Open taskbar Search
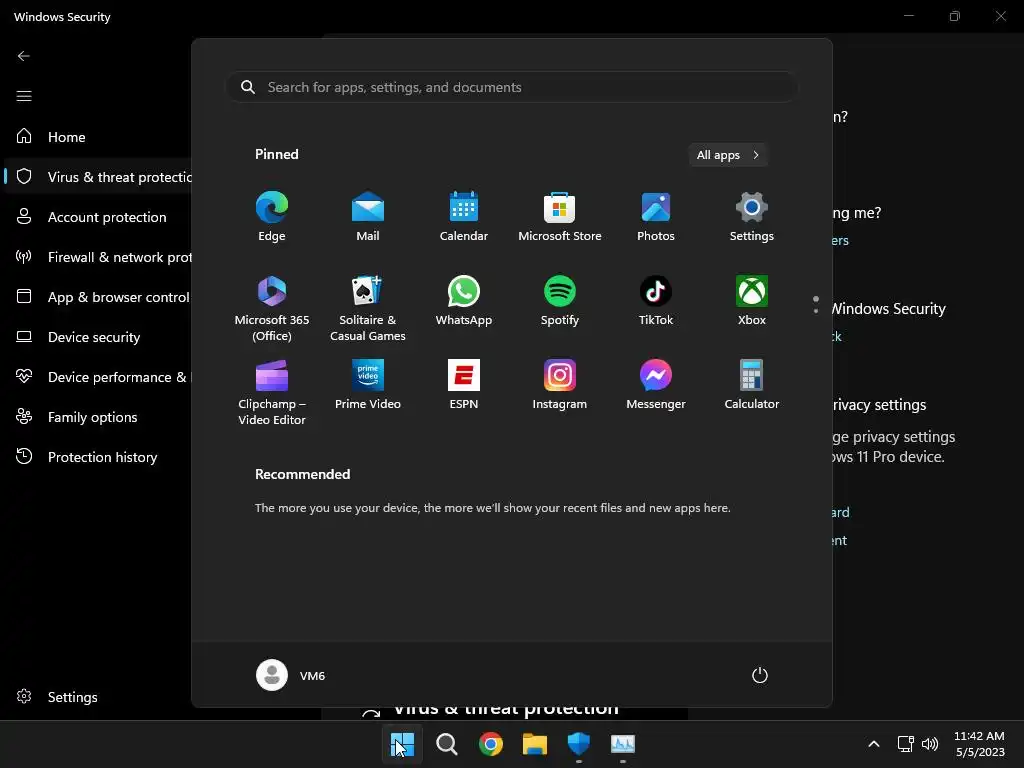 pyautogui.click(x=447, y=744)
